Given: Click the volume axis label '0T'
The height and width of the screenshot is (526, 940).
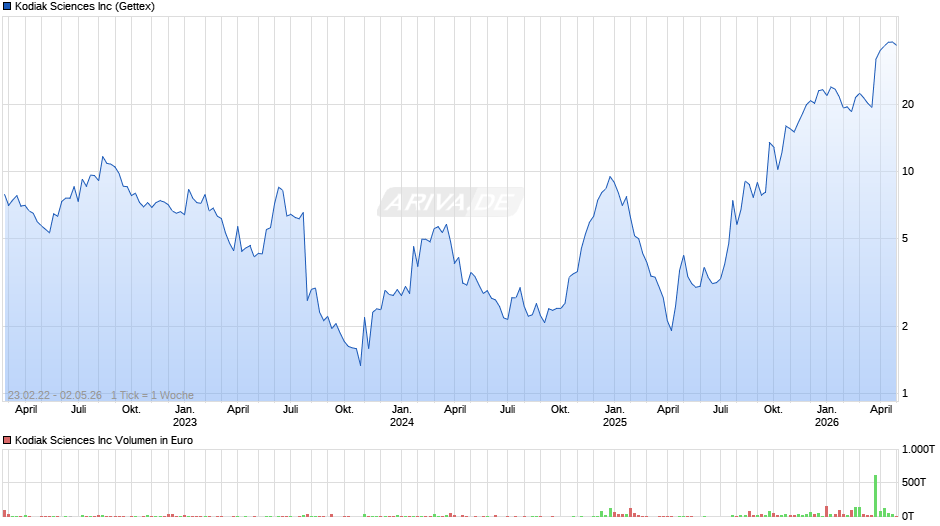Looking at the screenshot, I should point(908,516).
